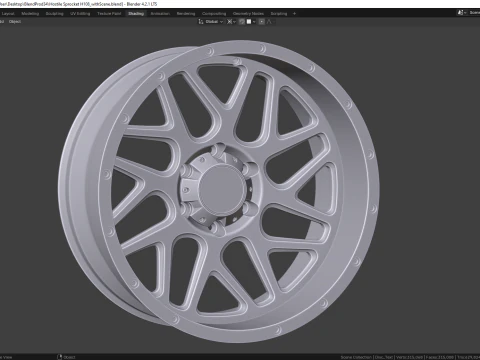
Task: Click the proportional editing falloff icon
Action: pyautogui.click(x=270, y=22)
